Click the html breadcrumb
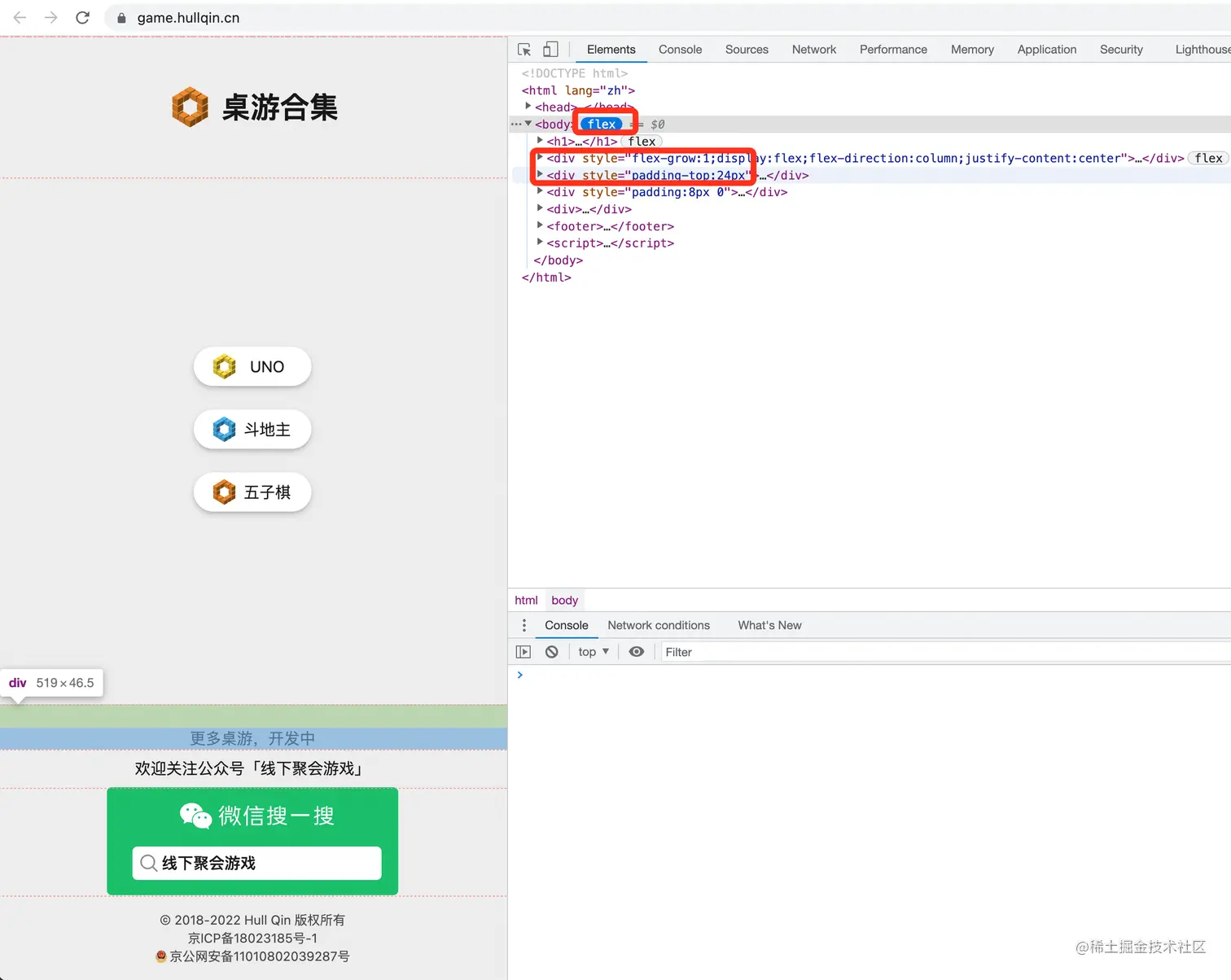The width and height of the screenshot is (1231, 980). 526,600
